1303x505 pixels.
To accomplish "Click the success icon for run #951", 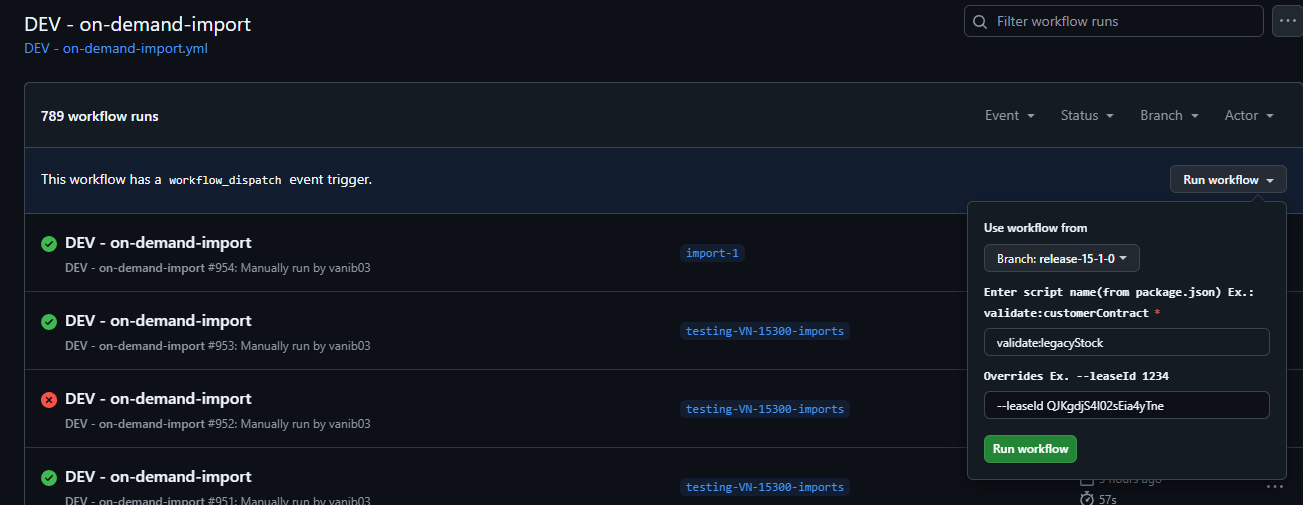I will click(48, 477).
